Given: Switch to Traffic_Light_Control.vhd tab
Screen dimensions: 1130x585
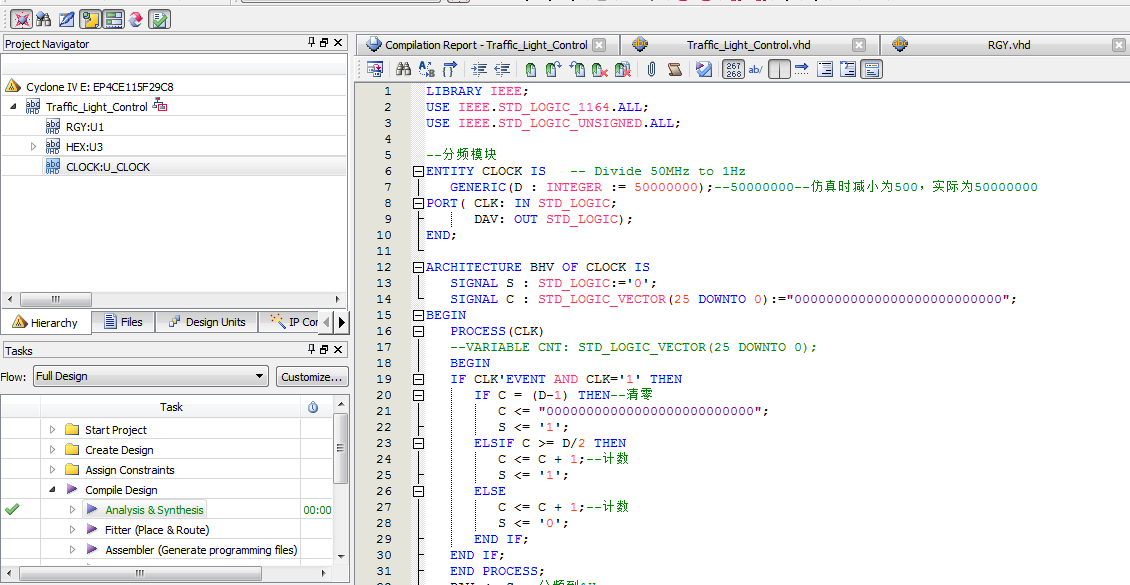Looking at the screenshot, I should click(749, 45).
